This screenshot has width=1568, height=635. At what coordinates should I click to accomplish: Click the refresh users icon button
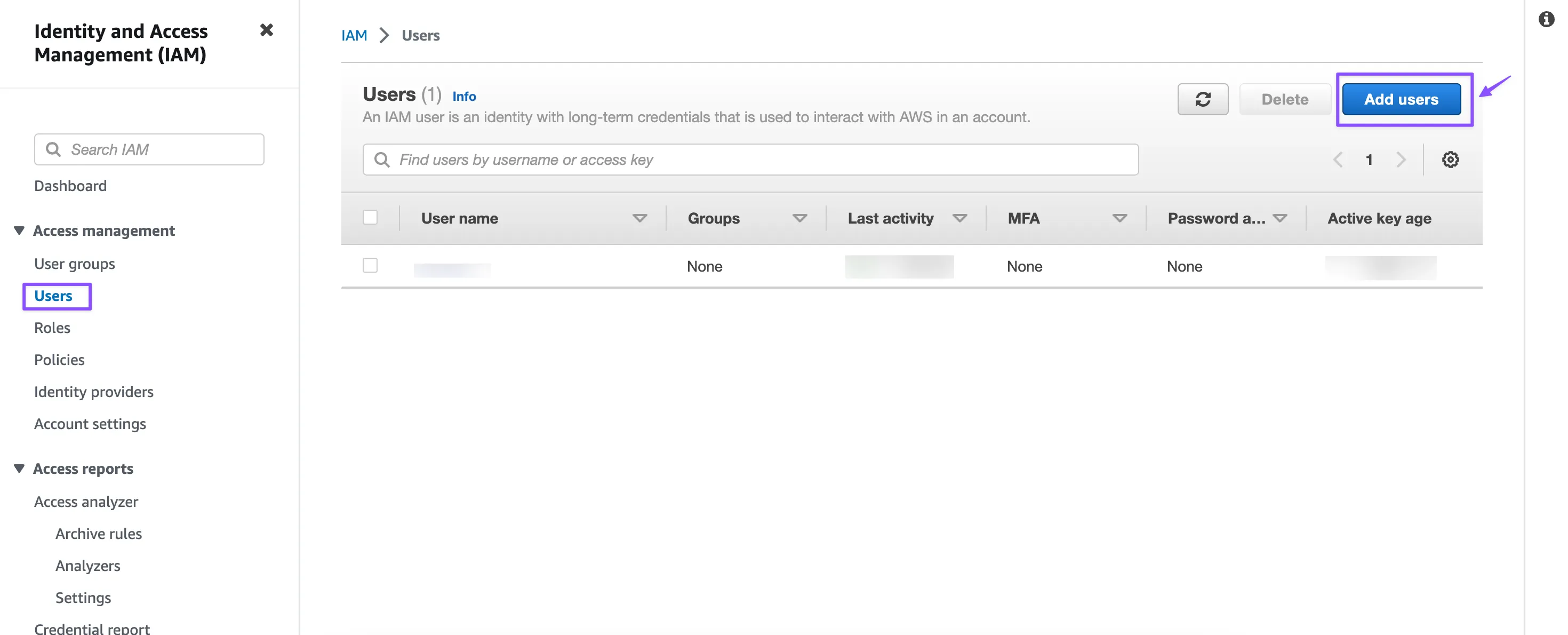point(1202,99)
